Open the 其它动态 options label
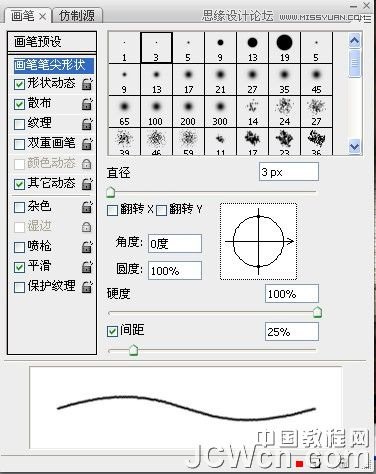This screenshot has width=376, height=474. (x=51, y=183)
